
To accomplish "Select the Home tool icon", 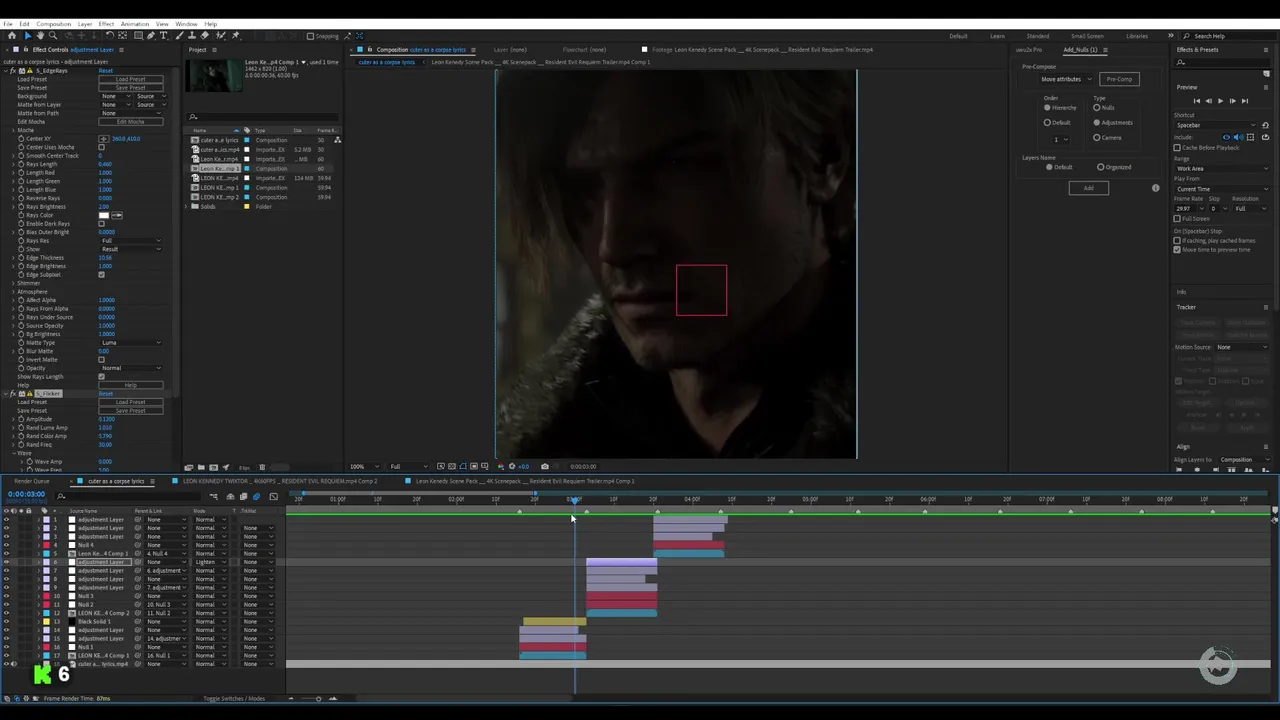I will pos(12,35).
